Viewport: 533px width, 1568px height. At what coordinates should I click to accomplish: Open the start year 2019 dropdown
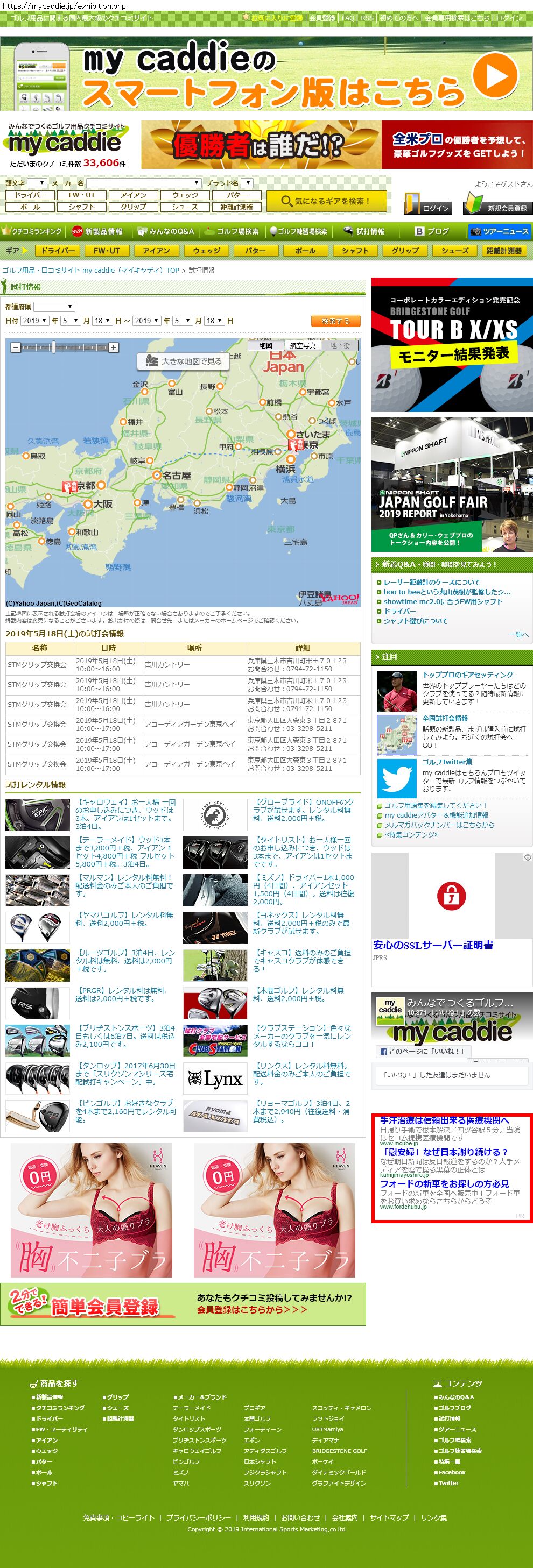[x=34, y=321]
